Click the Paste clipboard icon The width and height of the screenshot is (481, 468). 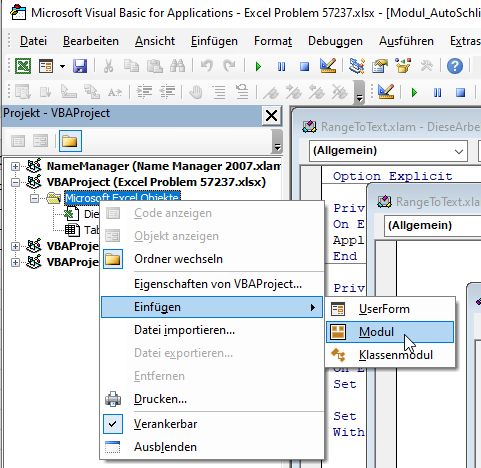(x=155, y=66)
